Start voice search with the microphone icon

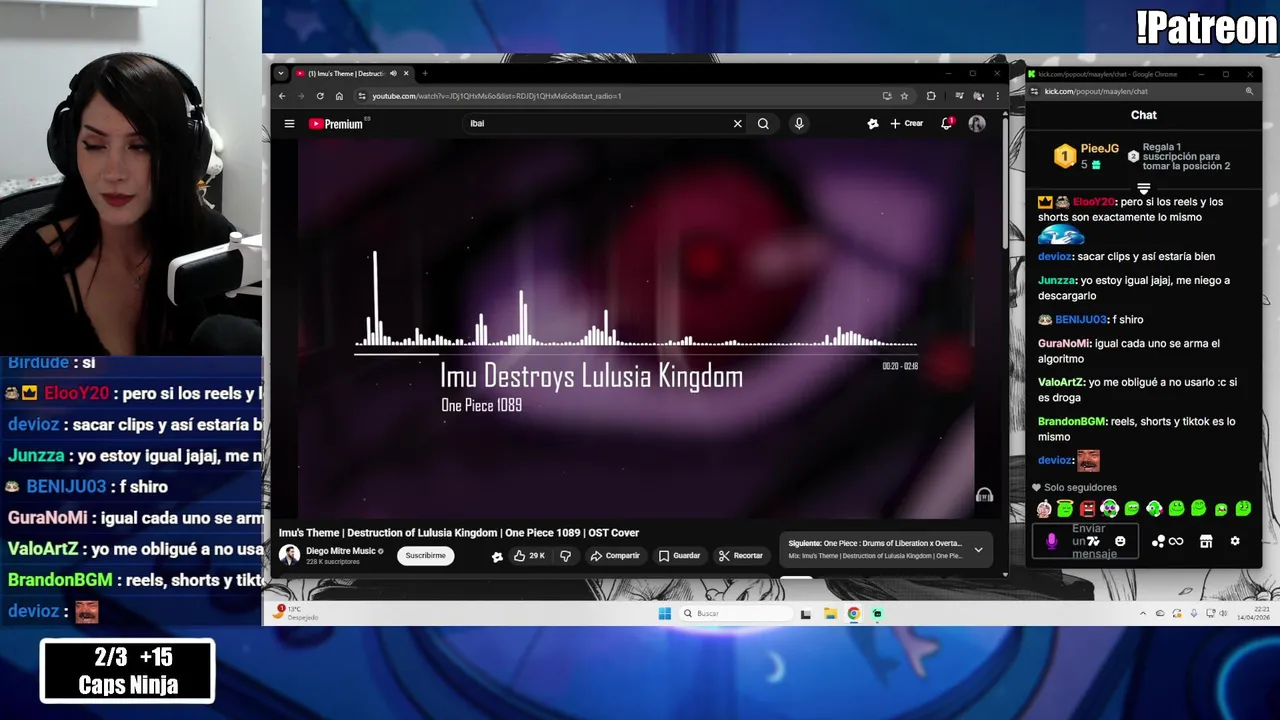[x=798, y=124]
